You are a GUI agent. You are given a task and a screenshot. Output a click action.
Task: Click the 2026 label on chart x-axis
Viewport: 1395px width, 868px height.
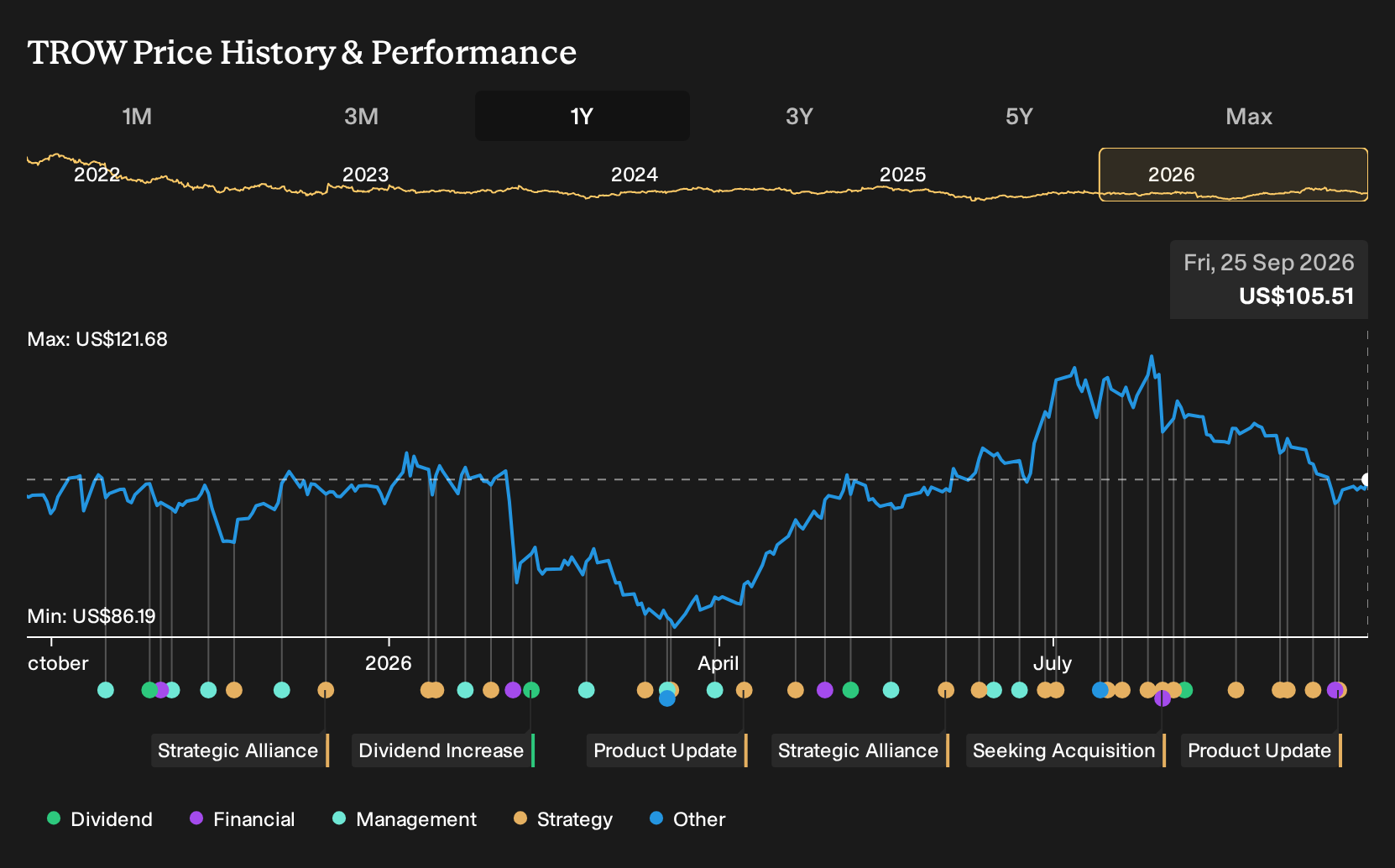point(389,663)
